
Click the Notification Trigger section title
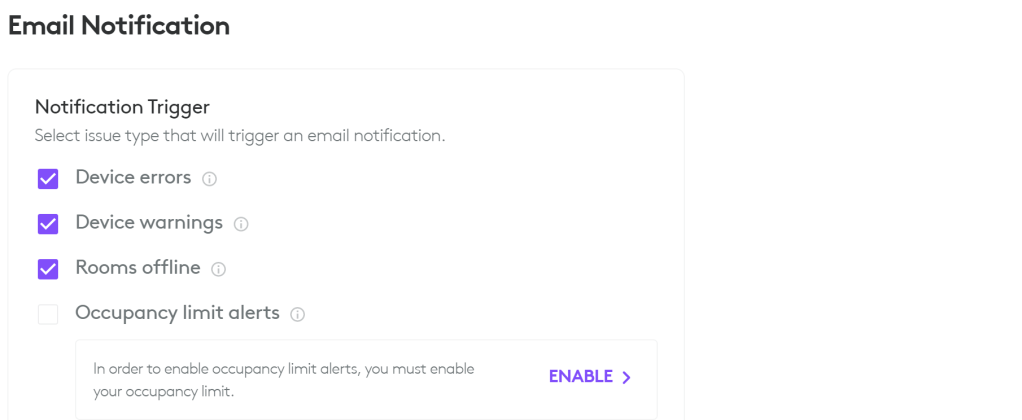point(122,106)
